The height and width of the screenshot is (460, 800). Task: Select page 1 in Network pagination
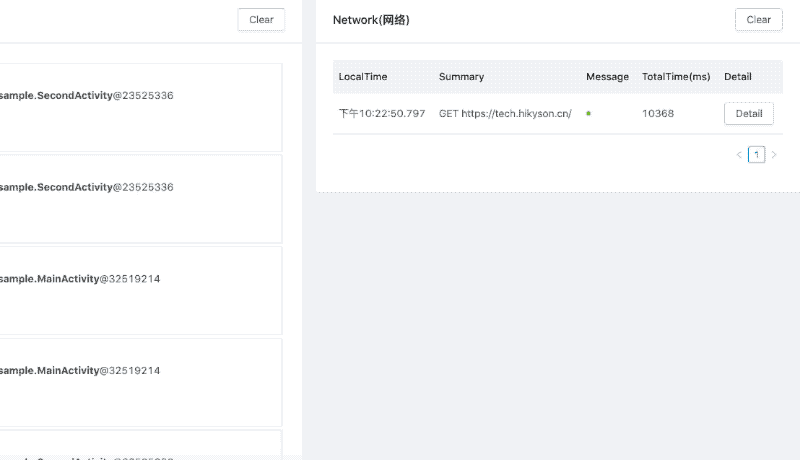pyautogui.click(x=757, y=155)
